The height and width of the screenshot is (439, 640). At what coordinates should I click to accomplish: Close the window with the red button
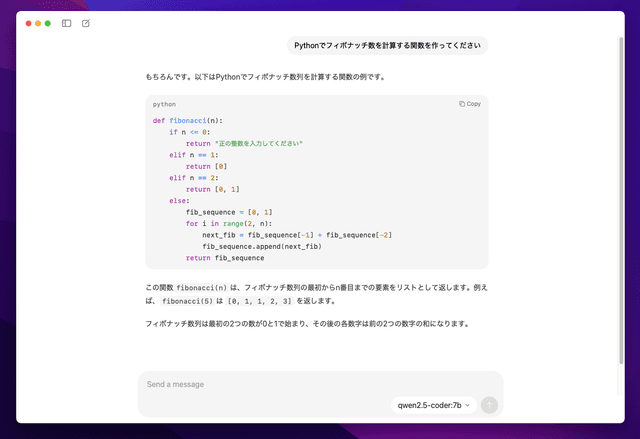tap(29, 23)
